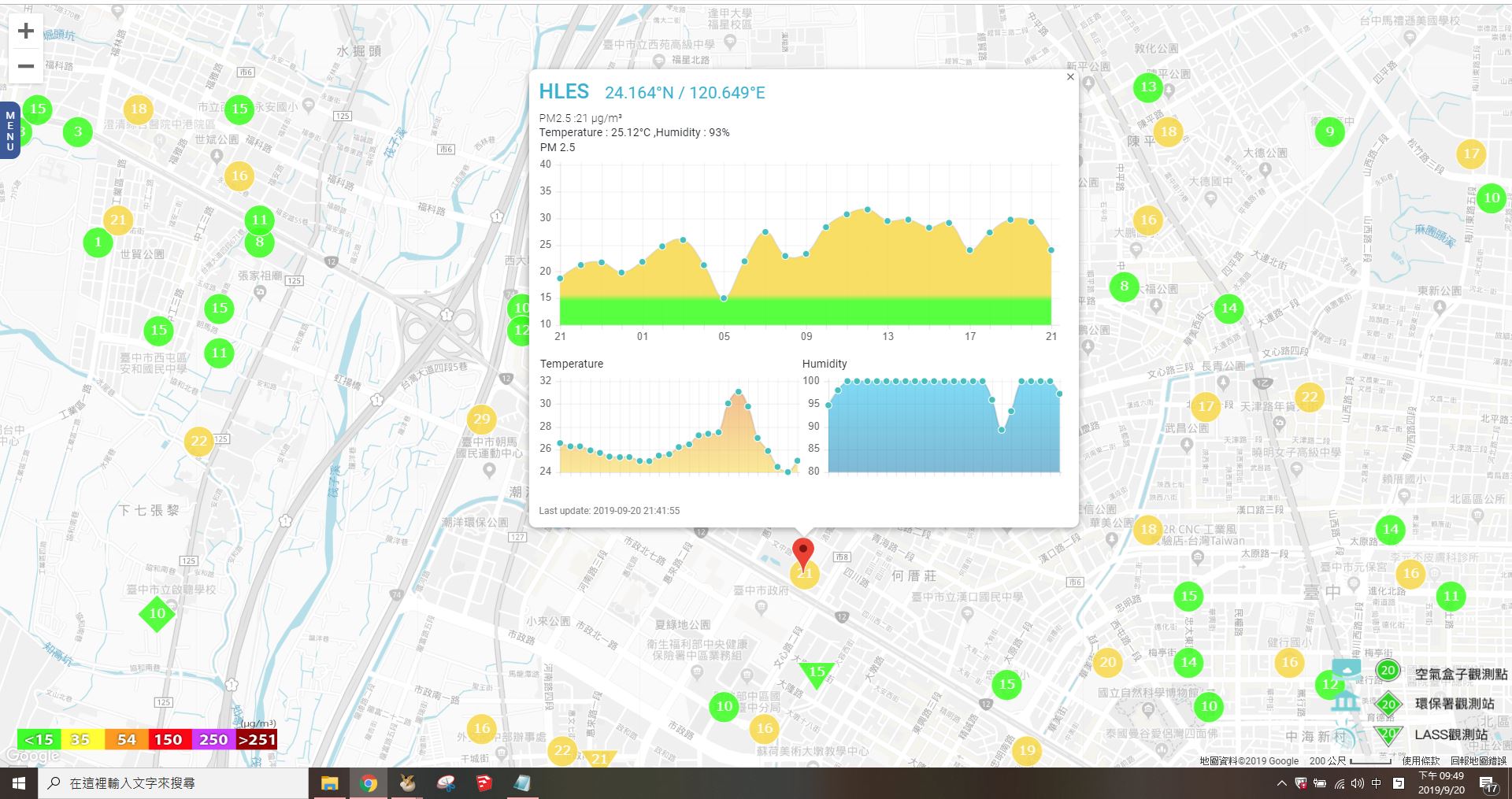Select the yellow 29 sensor marker
This screenshot has width=1512, height=799.
(x=481, y=419)
